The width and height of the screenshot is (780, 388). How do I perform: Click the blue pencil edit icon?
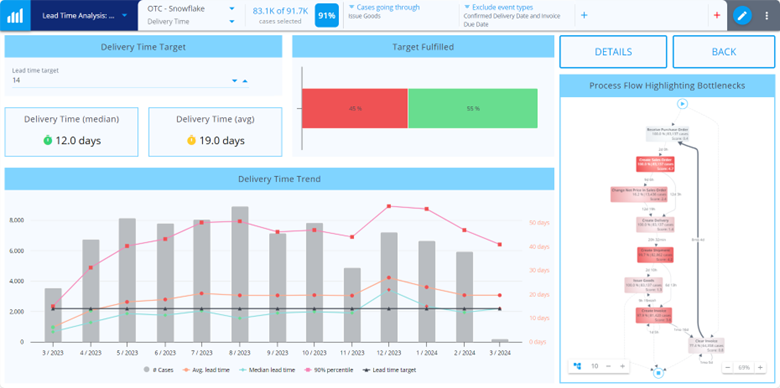742,15
